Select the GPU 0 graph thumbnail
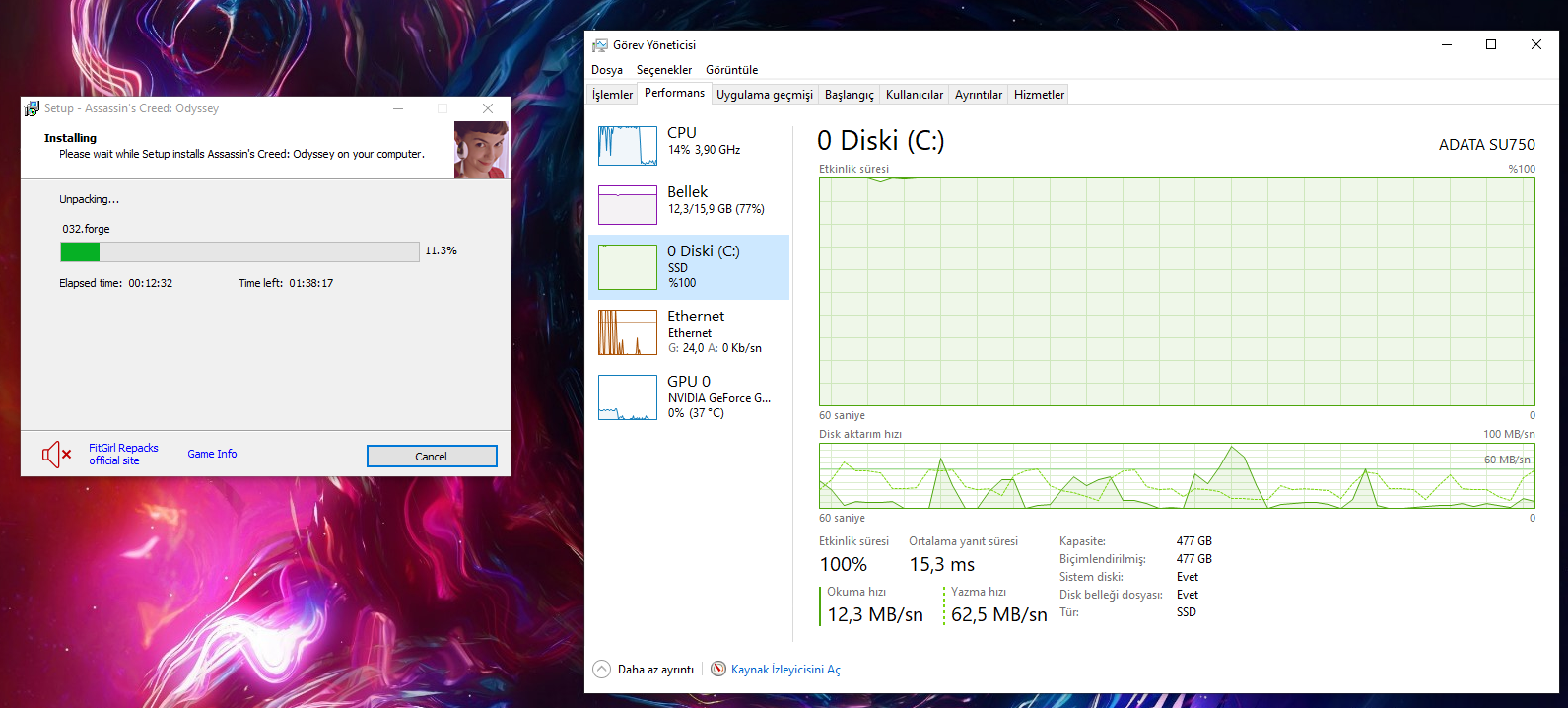 tap(628, 397)
